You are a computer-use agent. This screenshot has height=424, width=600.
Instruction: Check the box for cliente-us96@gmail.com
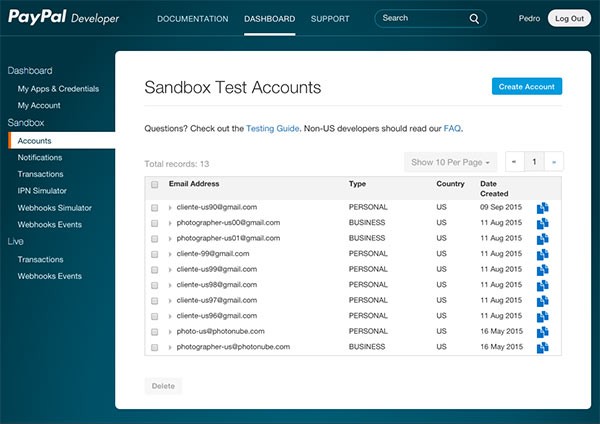(155, 316)
